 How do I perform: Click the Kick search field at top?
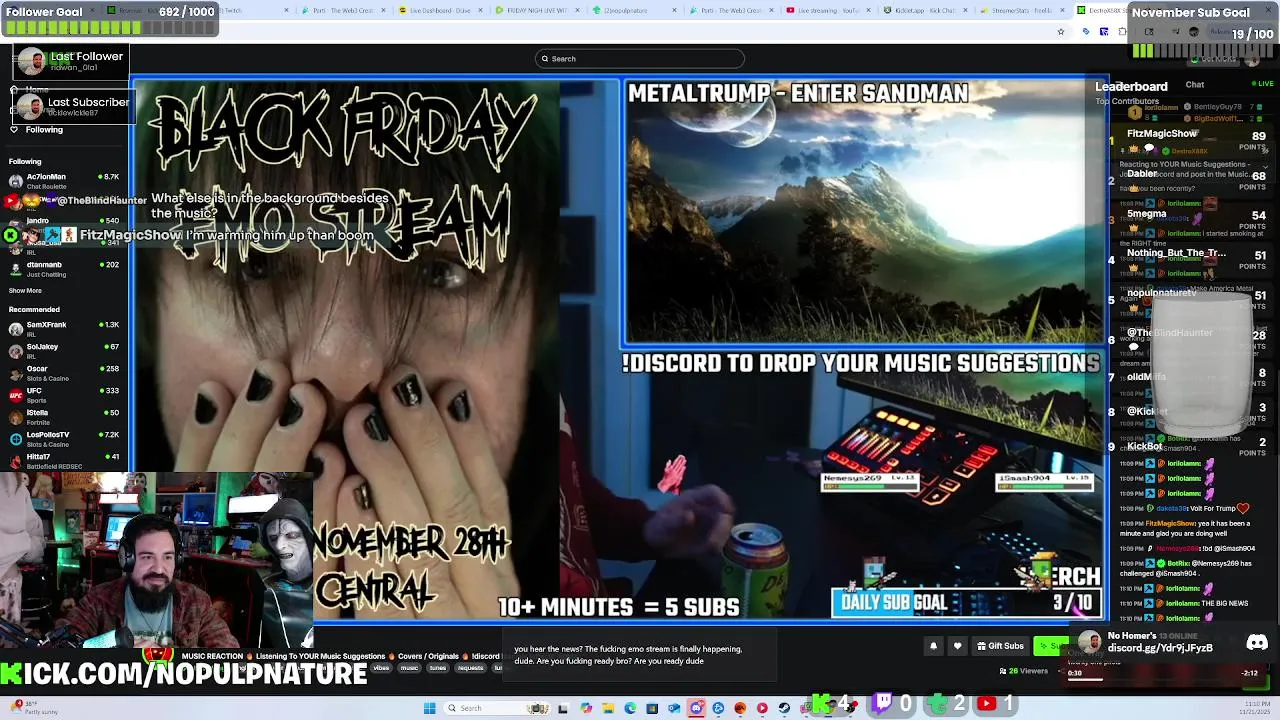(x=640, y=59)
